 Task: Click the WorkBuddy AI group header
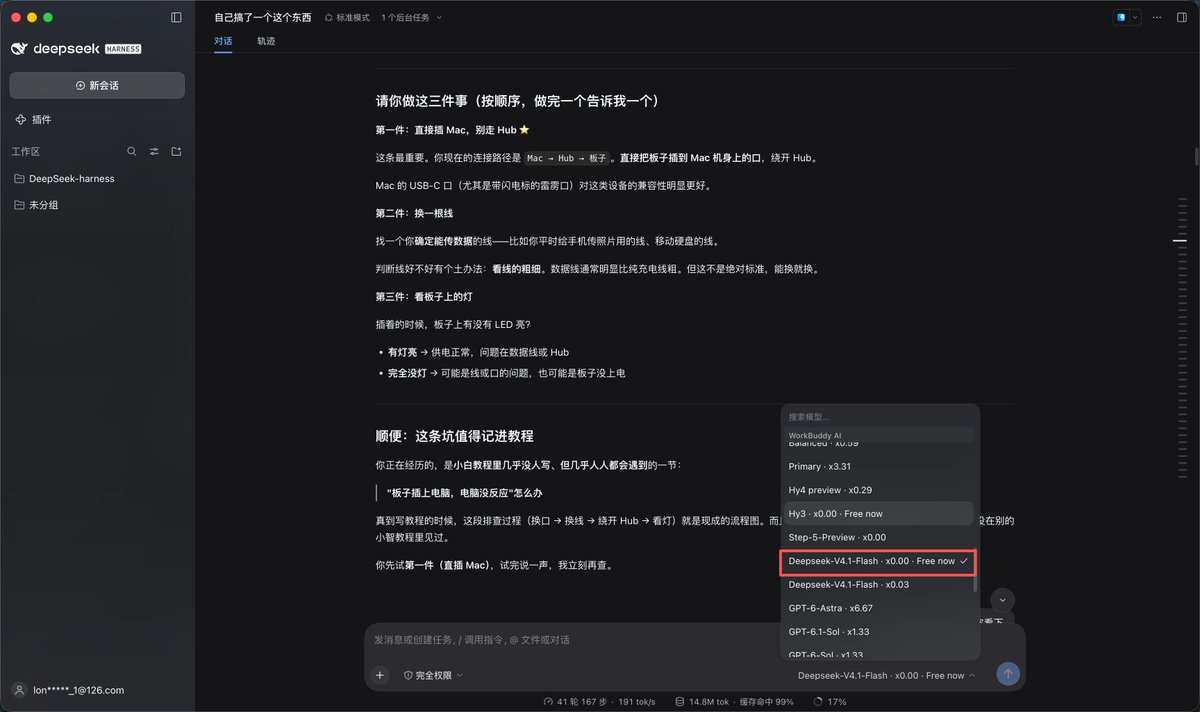point(880,435)
